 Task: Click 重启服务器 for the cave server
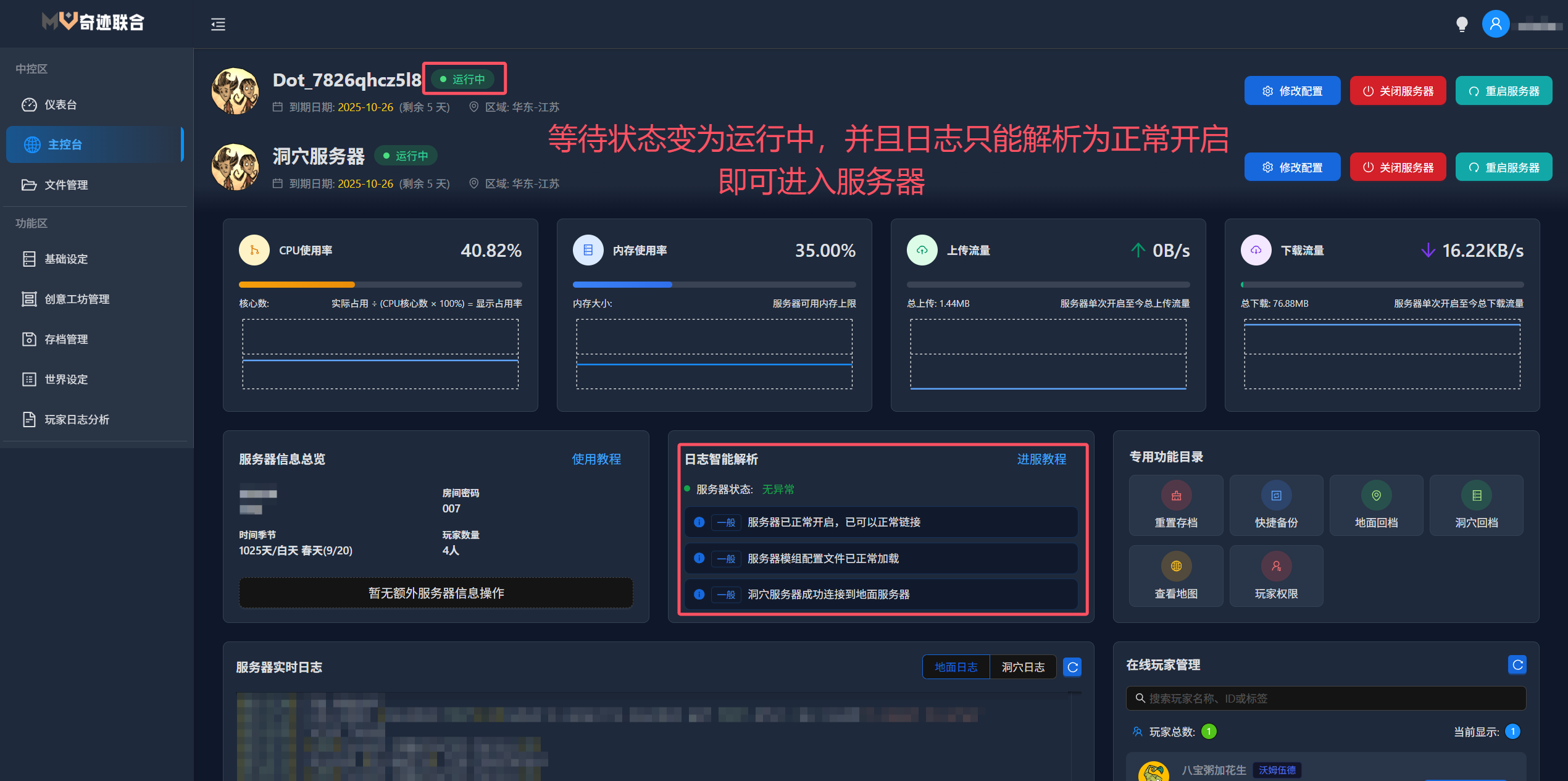click(1504, 167)
